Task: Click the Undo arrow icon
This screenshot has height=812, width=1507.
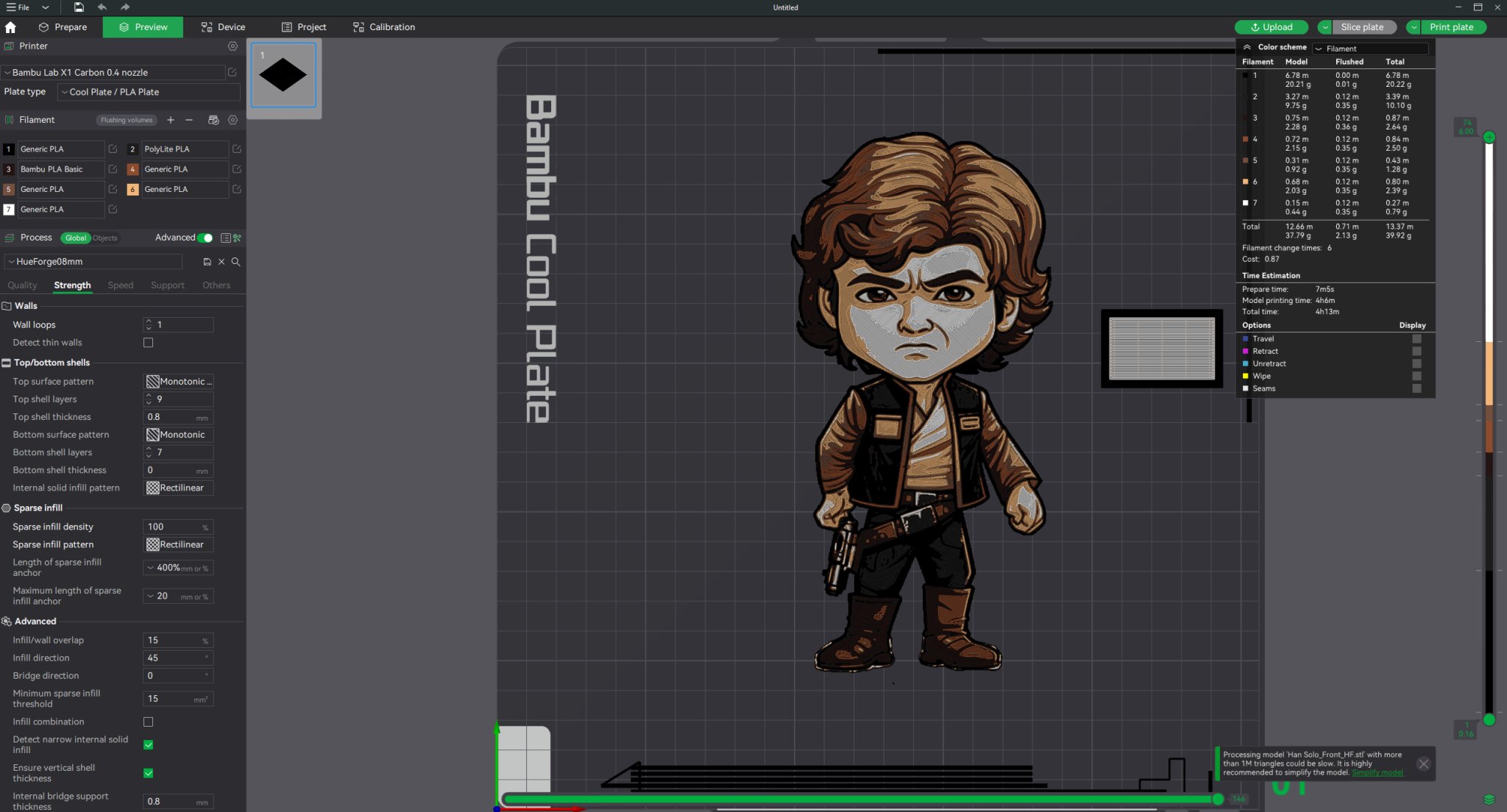Action: pos(102,7)
